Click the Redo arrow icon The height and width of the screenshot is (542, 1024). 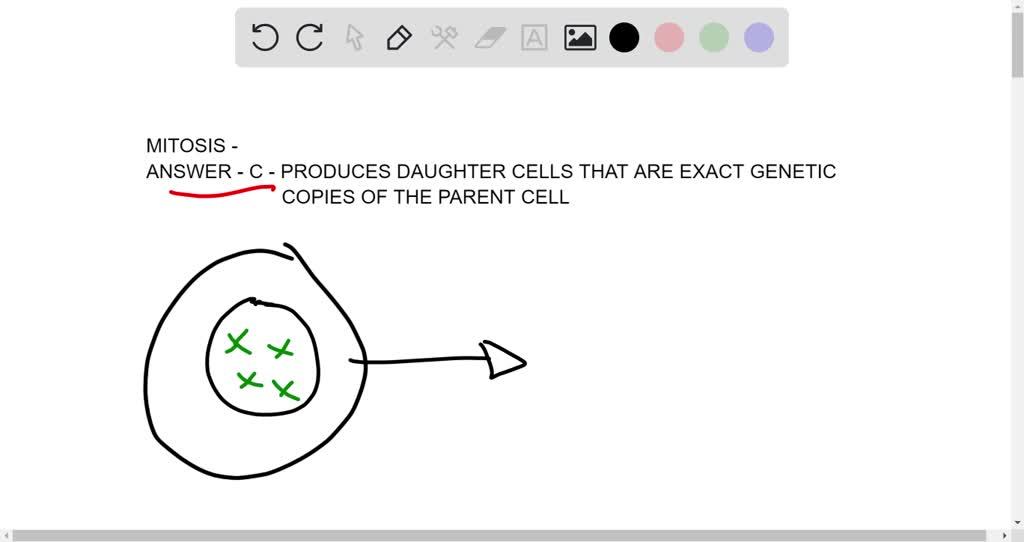click(x=310, y=38)
